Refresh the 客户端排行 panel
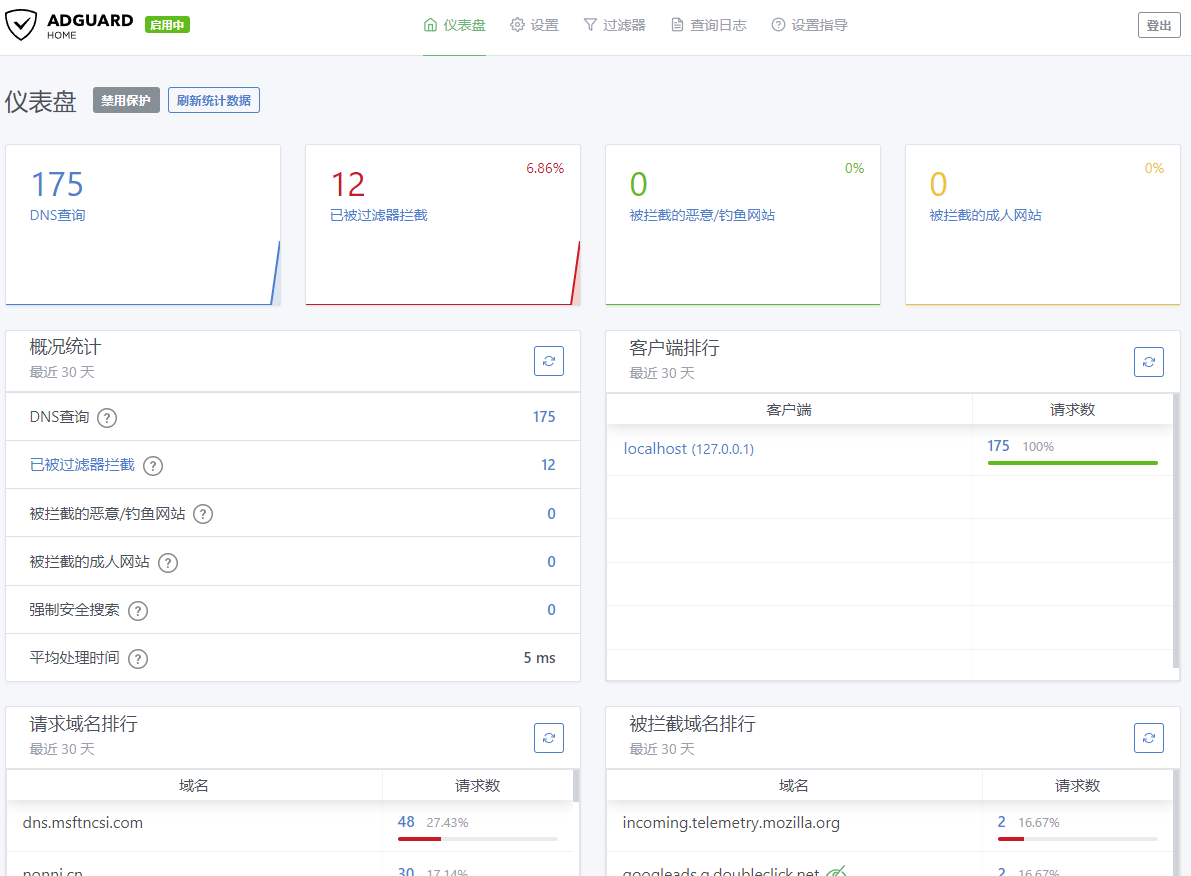This screenshot has height=876, width=1191. coord(1149,362)
